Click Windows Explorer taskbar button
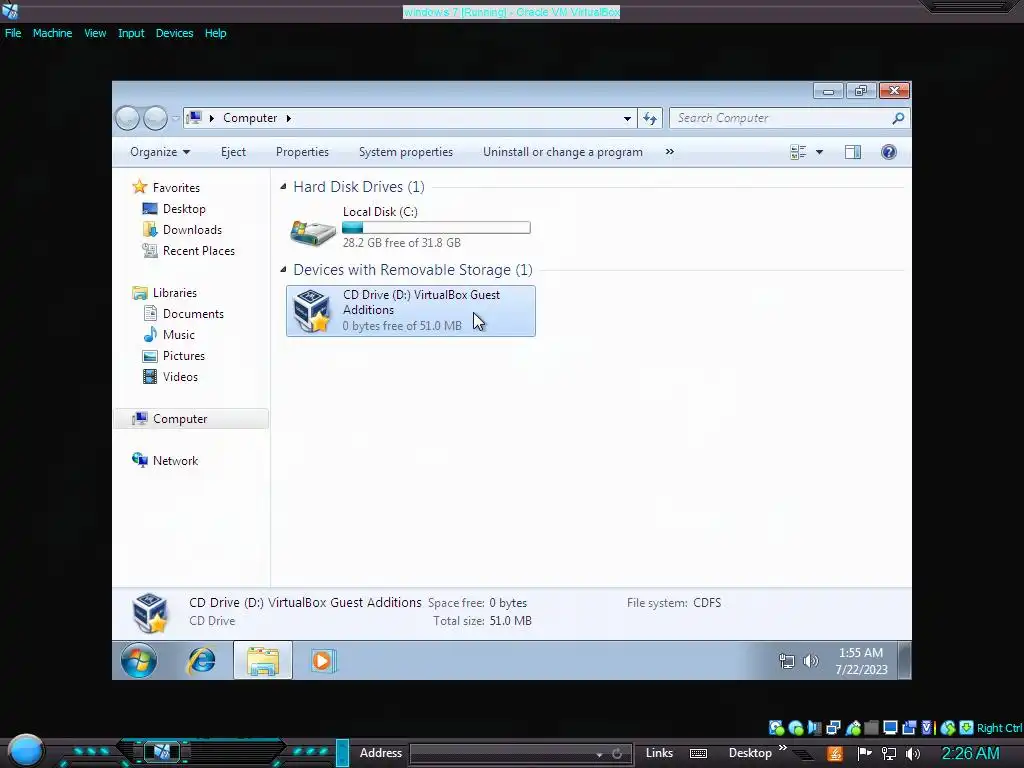This screenshot has width=1024, height=768. click(263, 661)
